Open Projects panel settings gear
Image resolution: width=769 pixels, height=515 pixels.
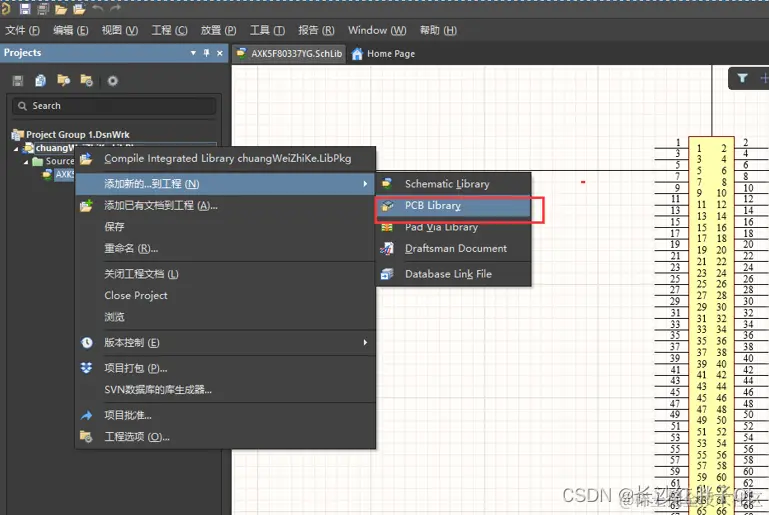113,80
